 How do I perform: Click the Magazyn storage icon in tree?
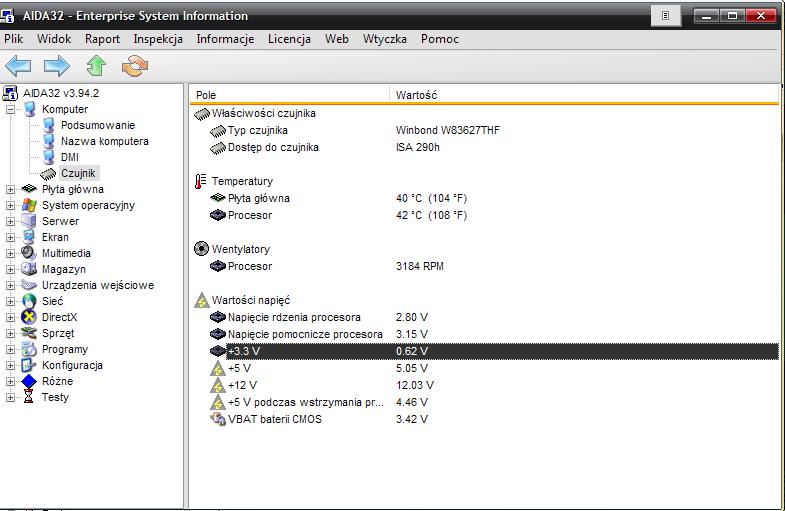click(x=29, y=269)
